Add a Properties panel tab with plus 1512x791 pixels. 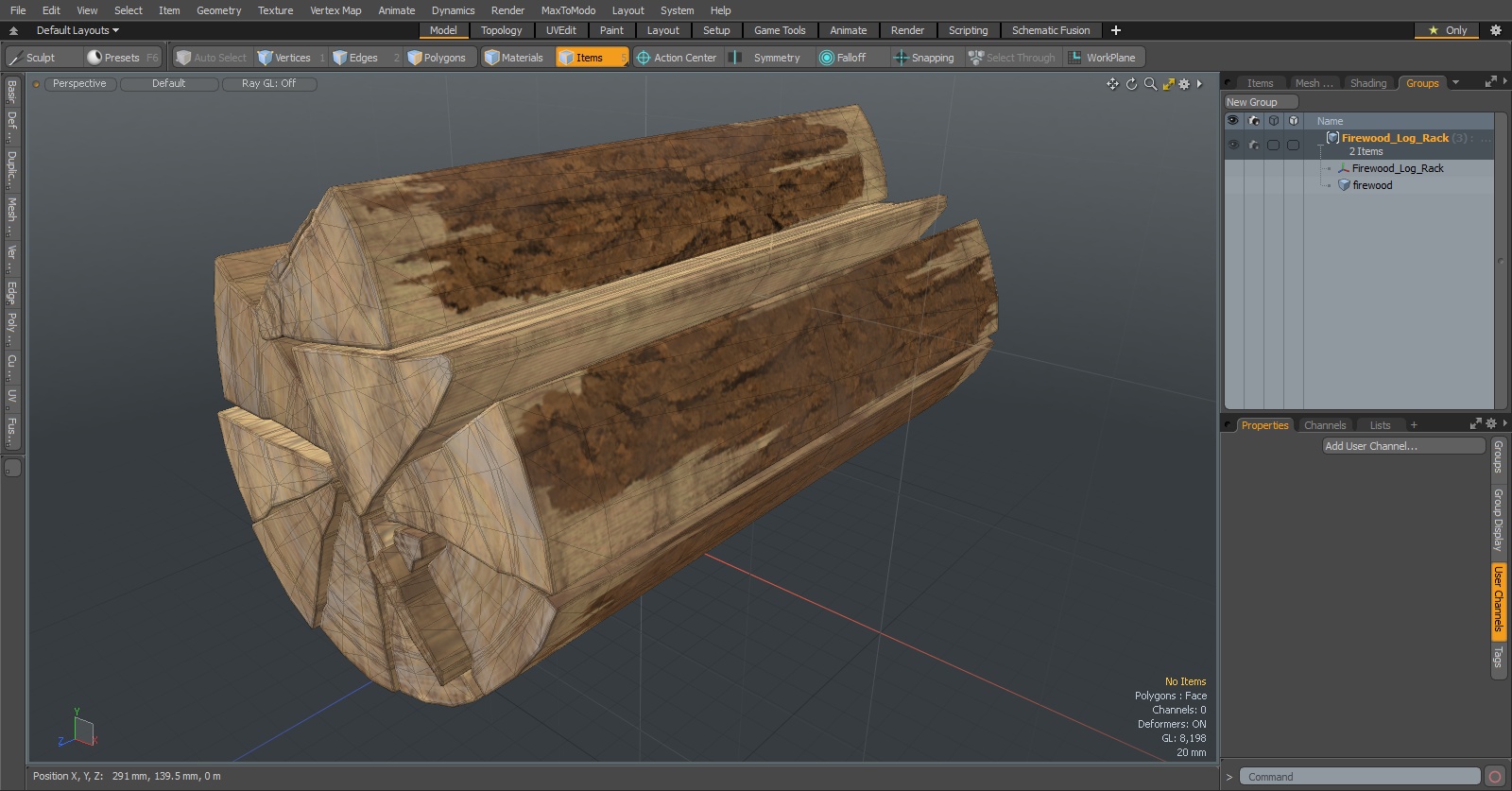1414,425
